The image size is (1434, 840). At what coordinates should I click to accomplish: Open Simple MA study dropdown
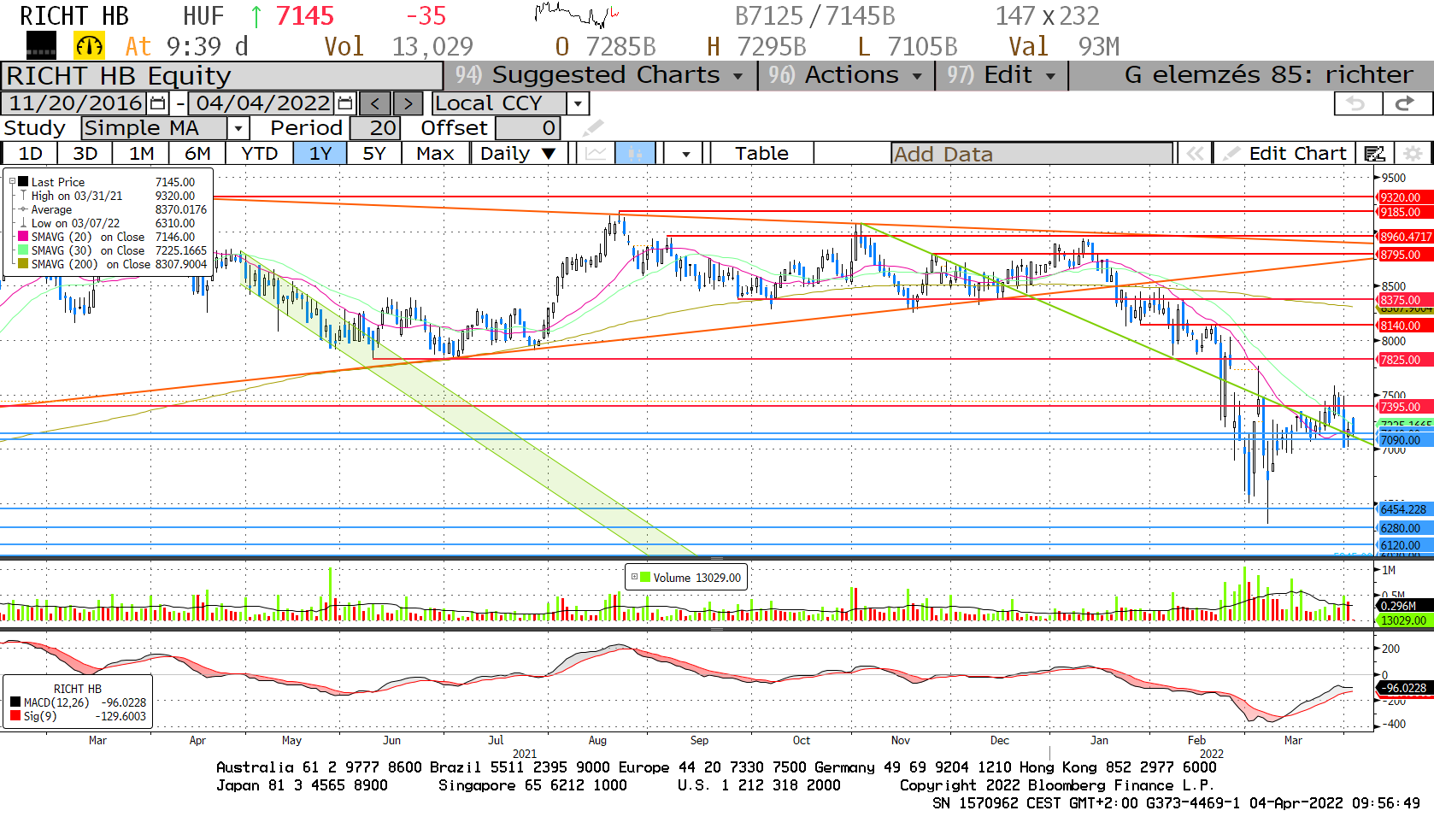tap(238, 128)
